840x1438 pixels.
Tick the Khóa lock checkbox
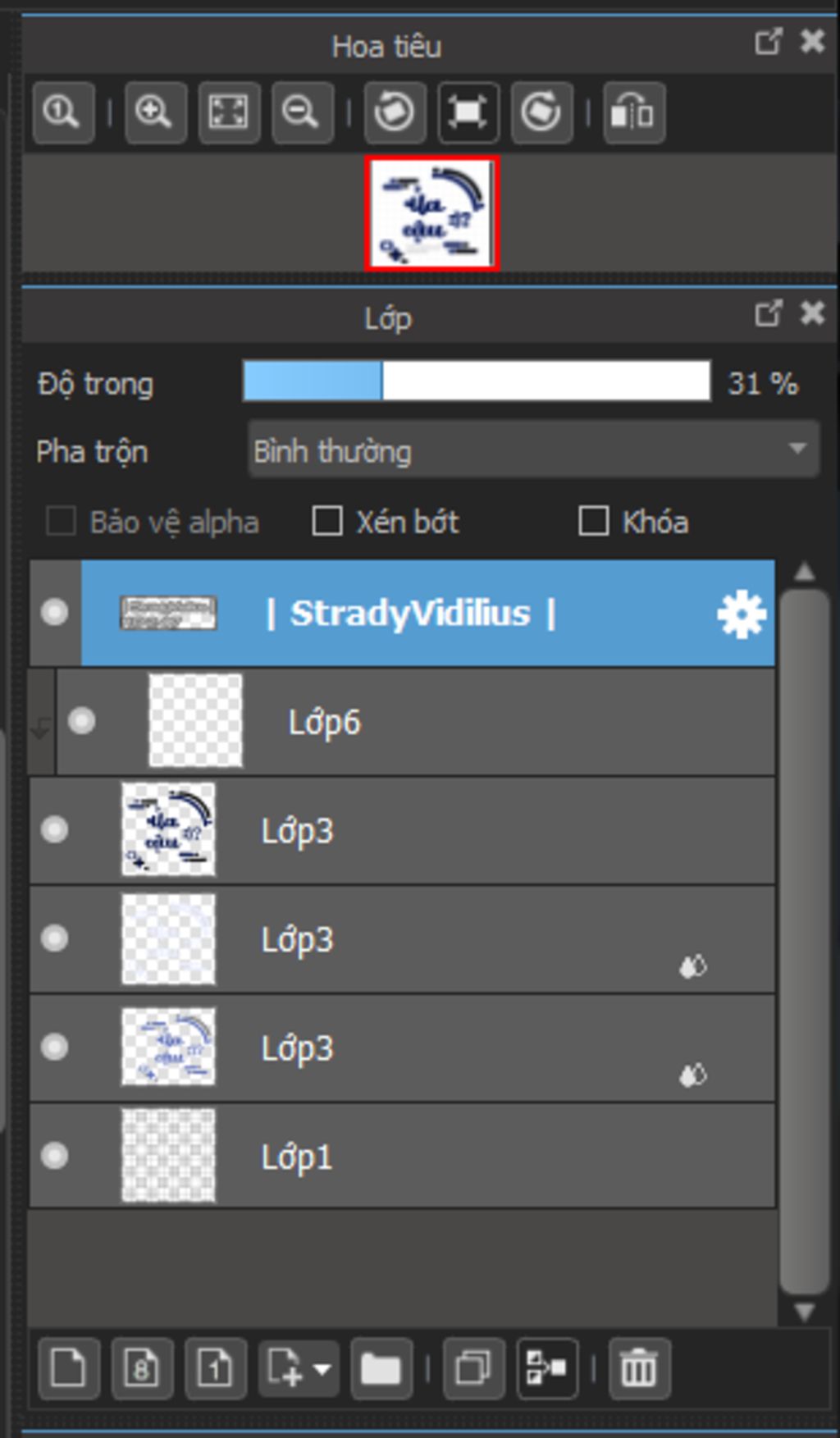(593, 521)
